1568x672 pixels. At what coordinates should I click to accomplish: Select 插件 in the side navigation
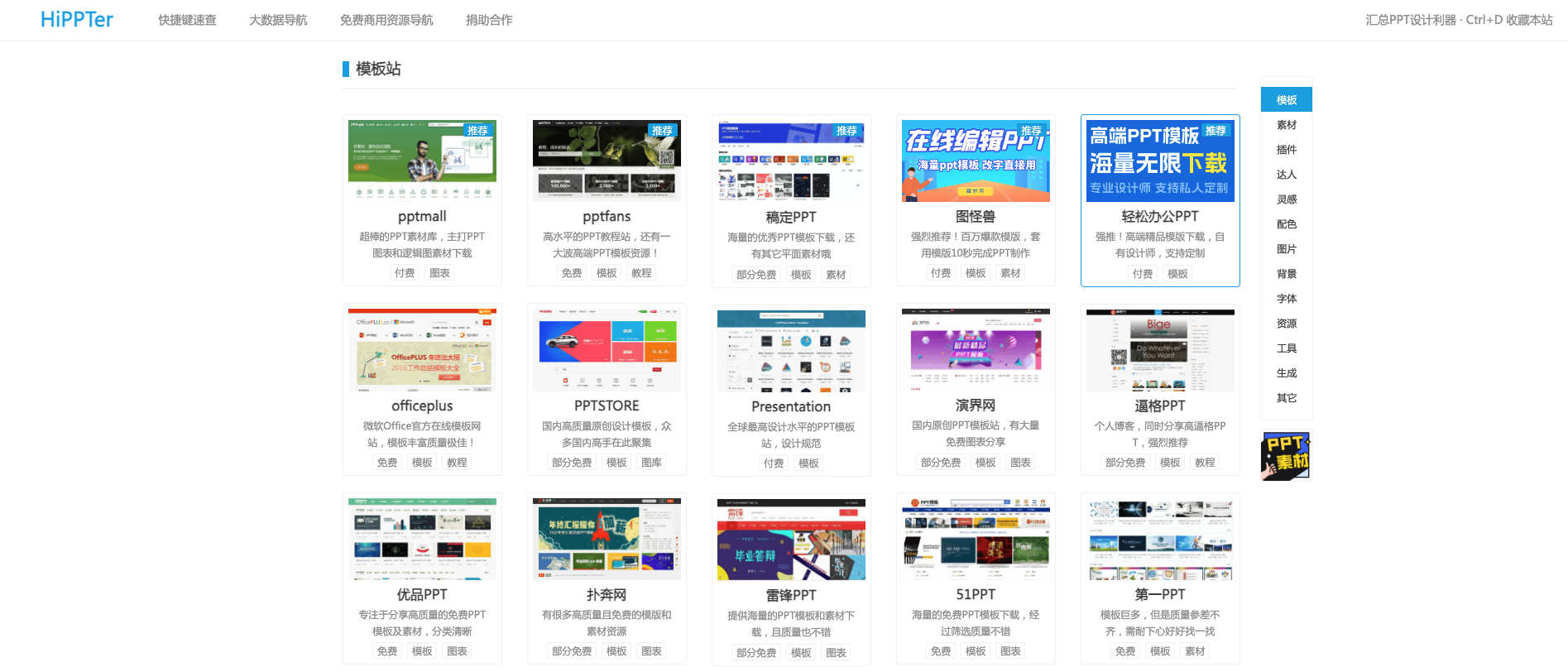coord(1287,150)
